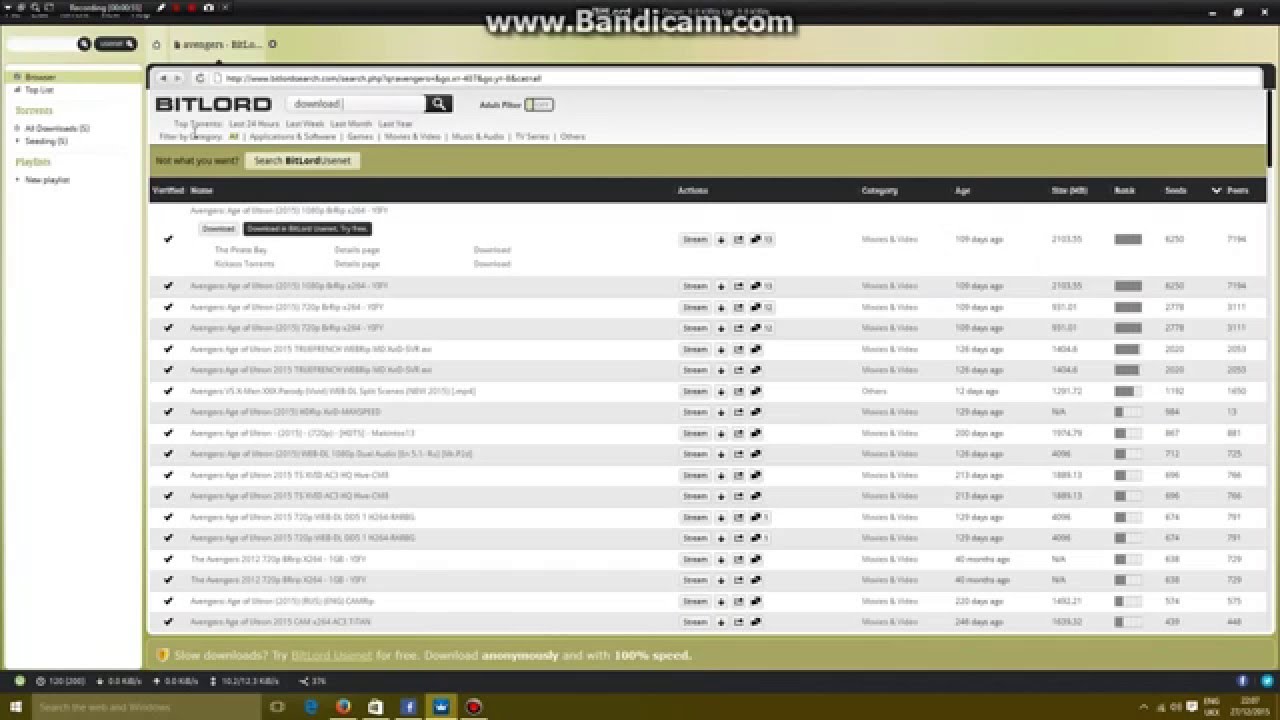
Task: Filter by Applications & Software category
Action: (293, 136)
